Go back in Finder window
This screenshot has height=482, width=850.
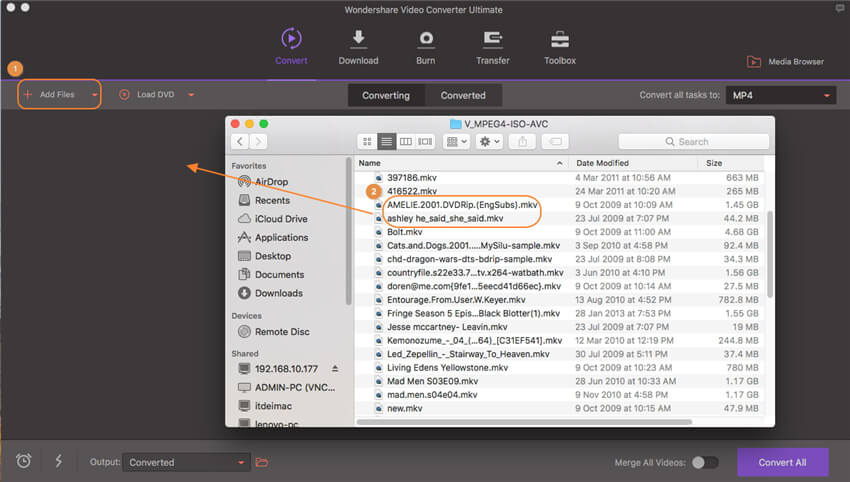[240, 142]
